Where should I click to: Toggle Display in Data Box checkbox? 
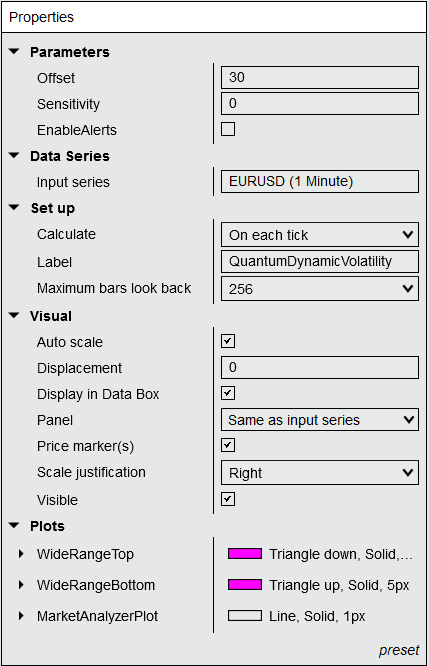click(x=228, y=393)
